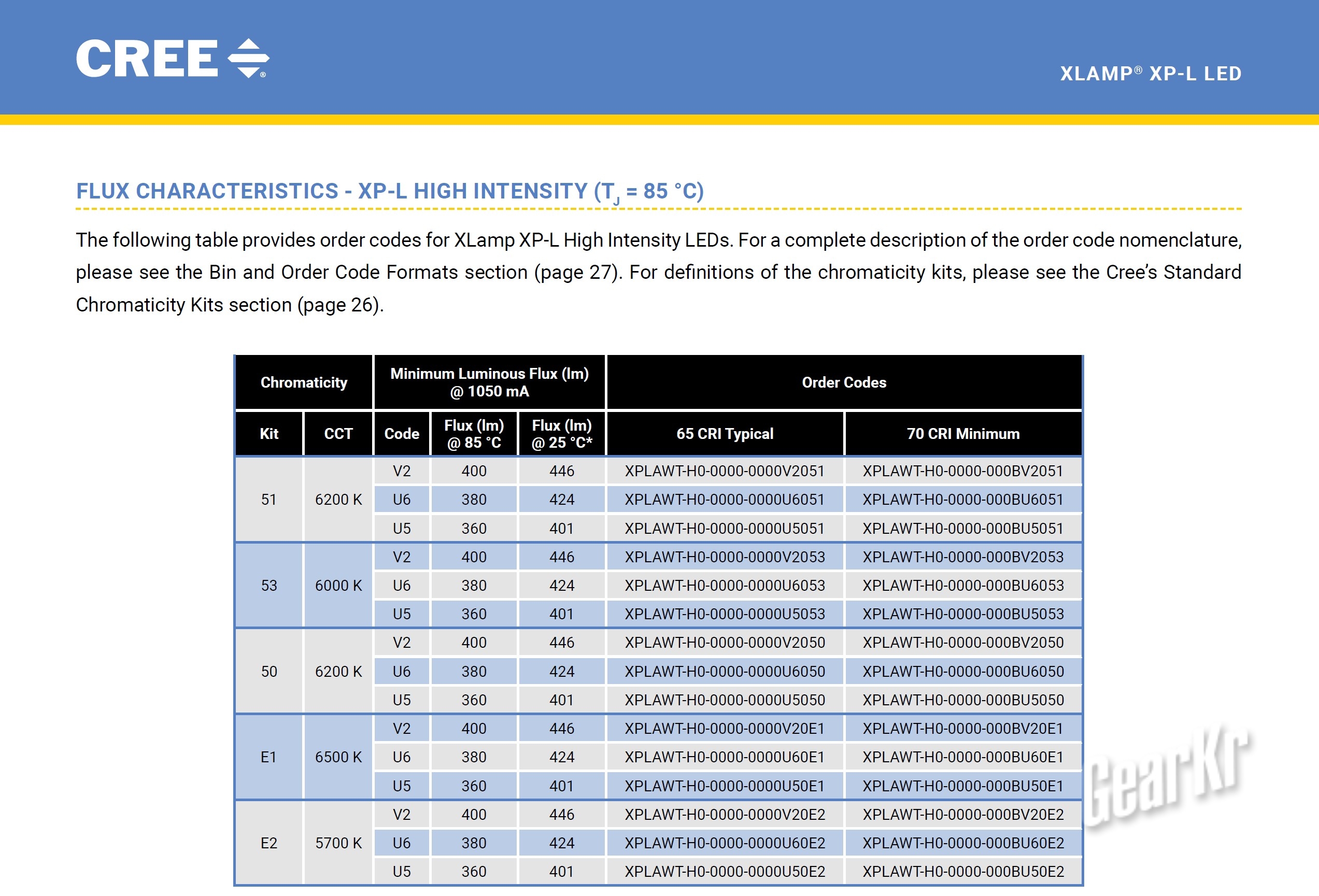The image size is (1319, 896).
Task: Click the CREE logo in header
Action: point(173,58)
